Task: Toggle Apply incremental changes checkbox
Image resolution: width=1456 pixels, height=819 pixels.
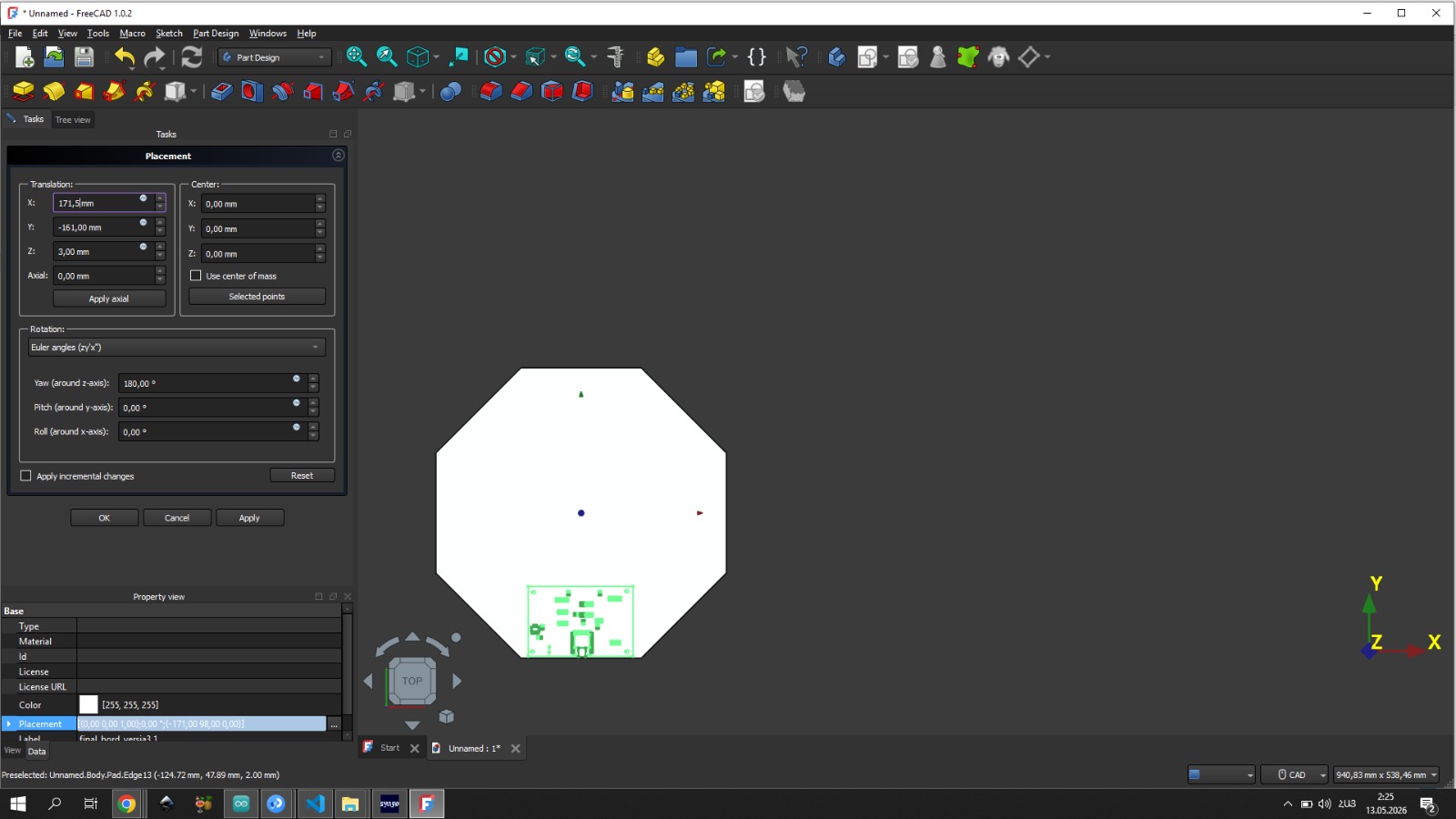Action: [x=25, y=476]
